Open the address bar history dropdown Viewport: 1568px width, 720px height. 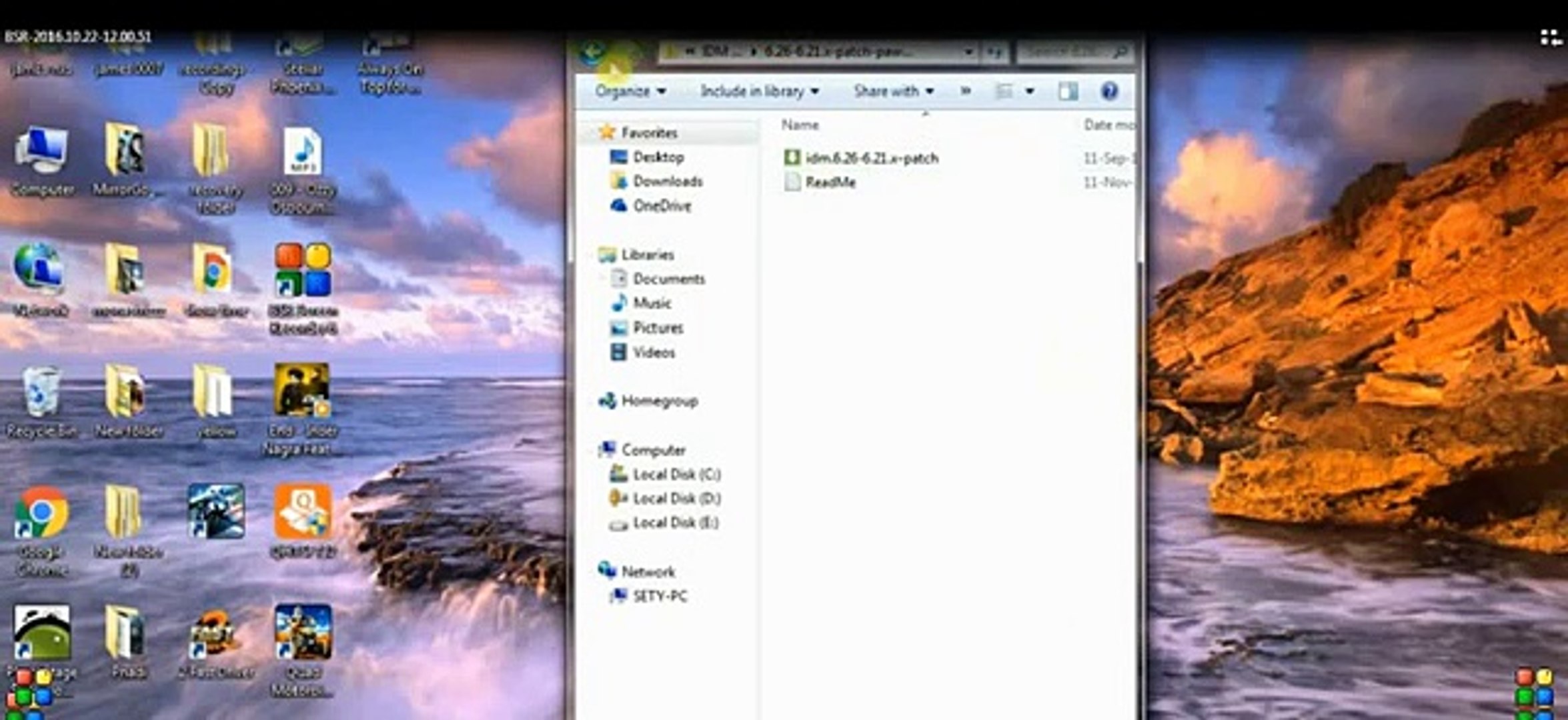(x=968, y=51)
